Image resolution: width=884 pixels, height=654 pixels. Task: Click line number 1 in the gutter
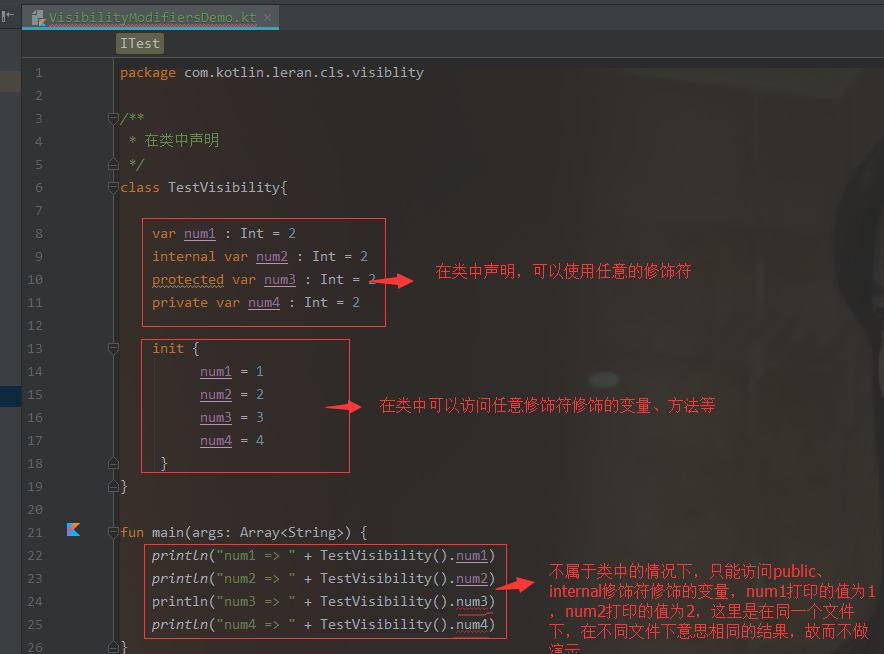point(38,73)
